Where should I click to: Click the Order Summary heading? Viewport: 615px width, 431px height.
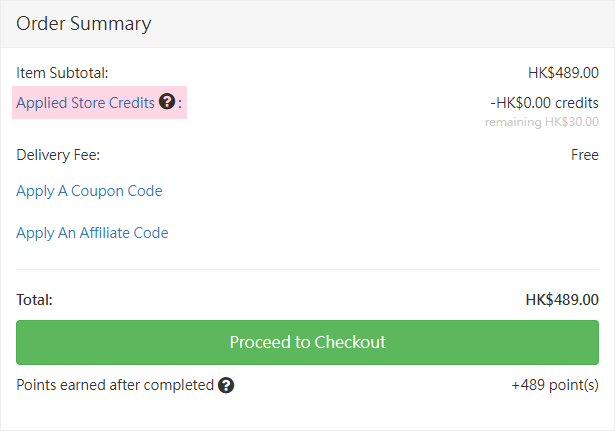click(x=84, y=23)
